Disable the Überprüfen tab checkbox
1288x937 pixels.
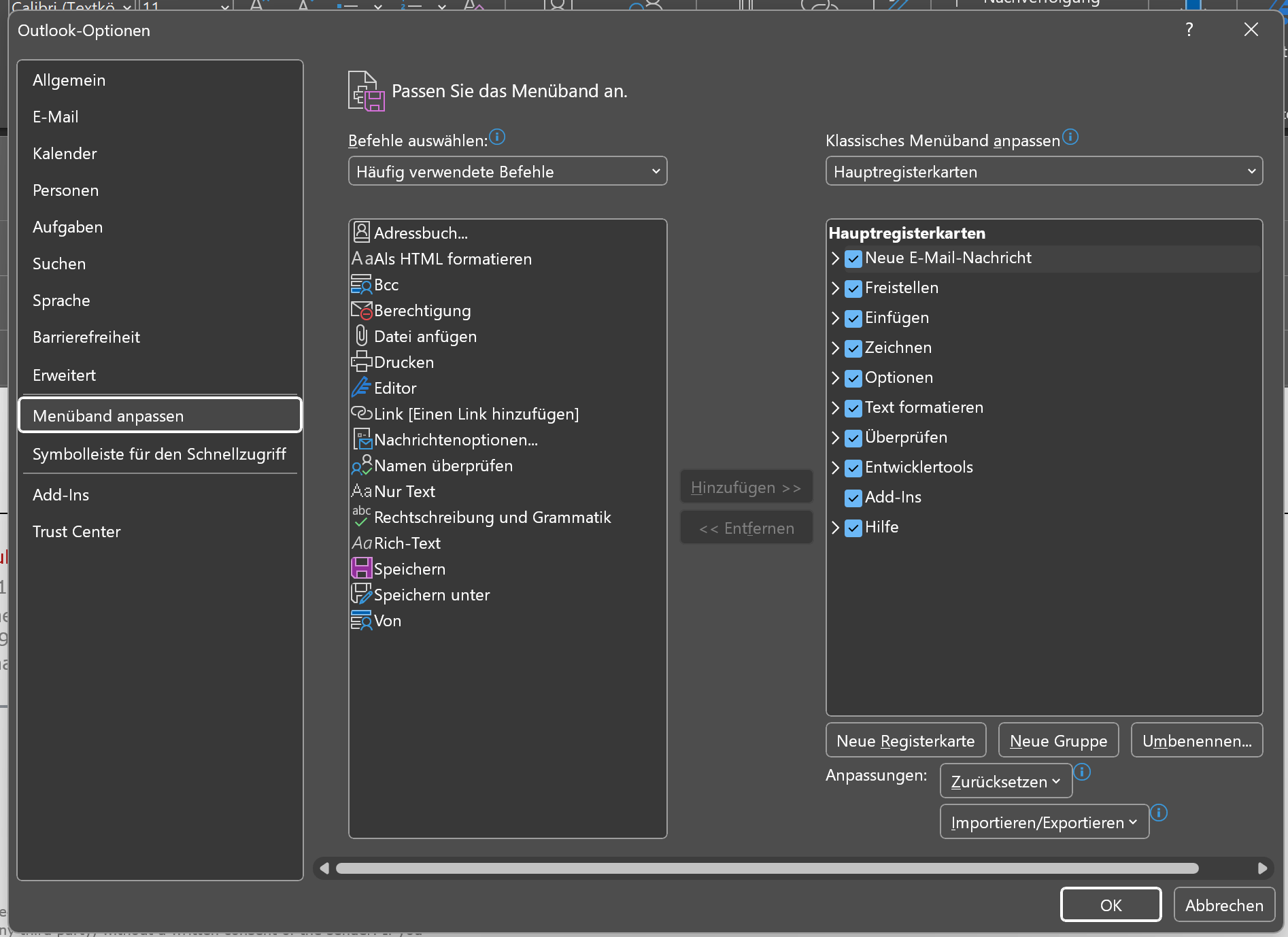[x=853, y=438]
